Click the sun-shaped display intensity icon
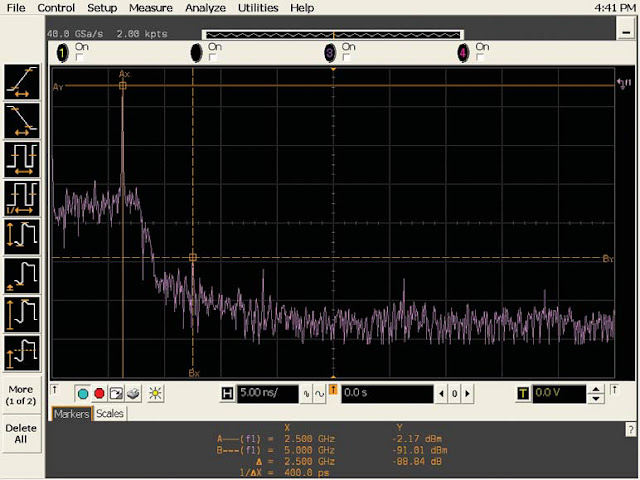The image size is (640, 480). pos(155,393)
